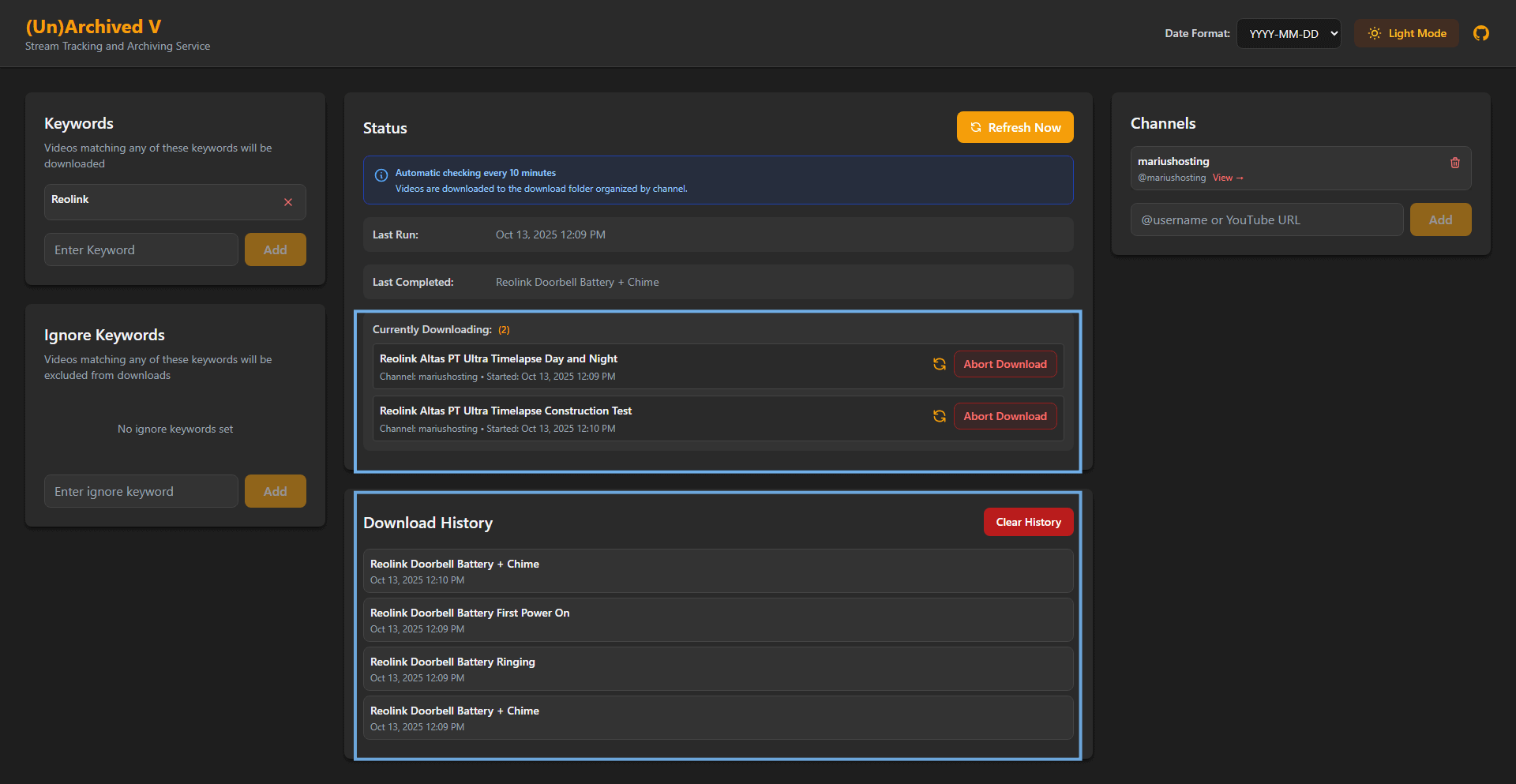Click the @username or YouTube URL field
Image resolution: width=1516 pixels, height=784 pixels.
(1266, 219)
